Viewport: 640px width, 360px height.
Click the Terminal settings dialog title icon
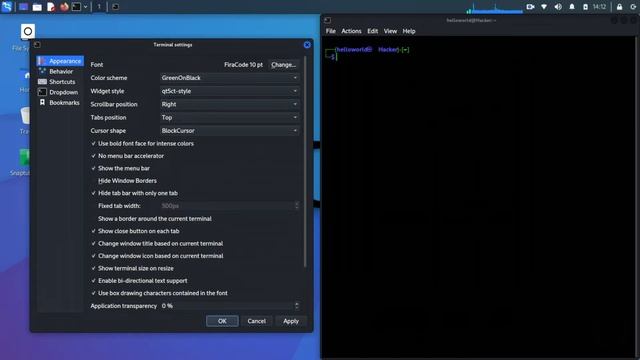pos(37,44)
